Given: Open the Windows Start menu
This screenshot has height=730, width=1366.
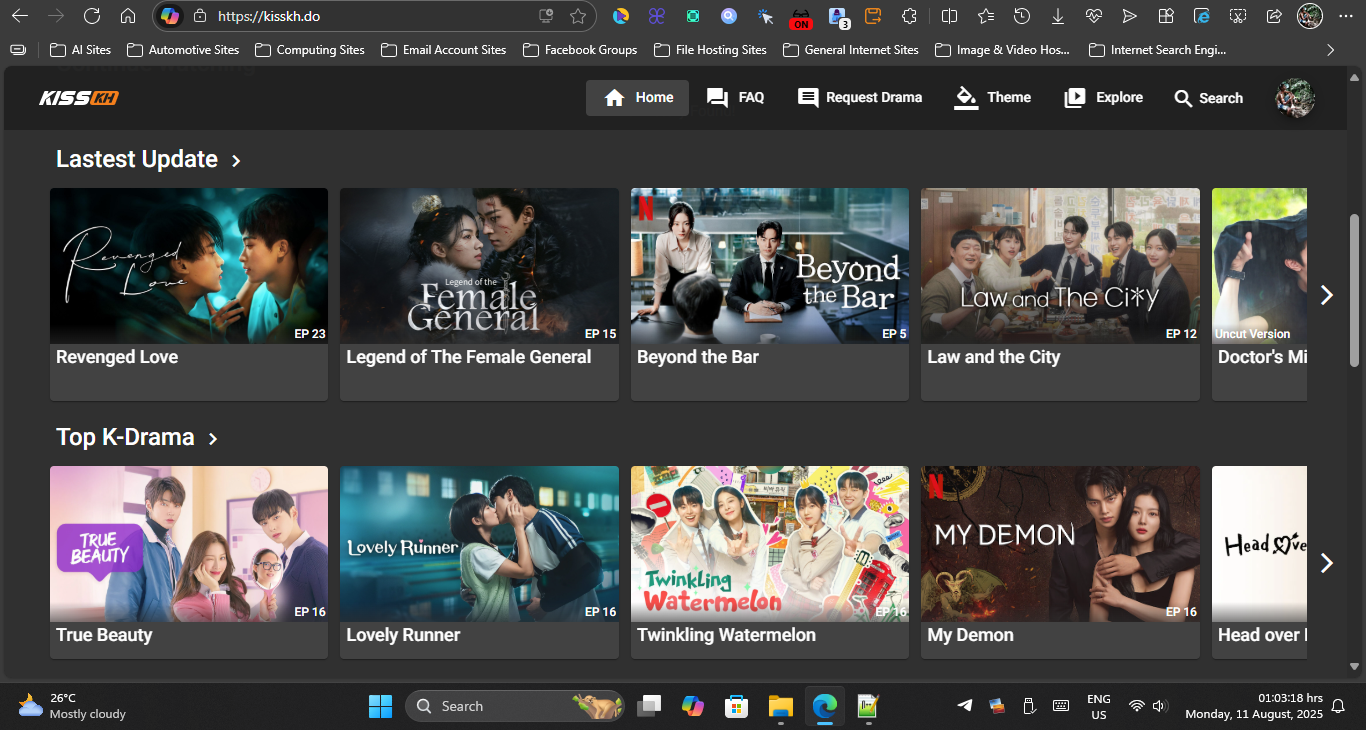Looking at the screenshot, I should [x=381, y=706].
